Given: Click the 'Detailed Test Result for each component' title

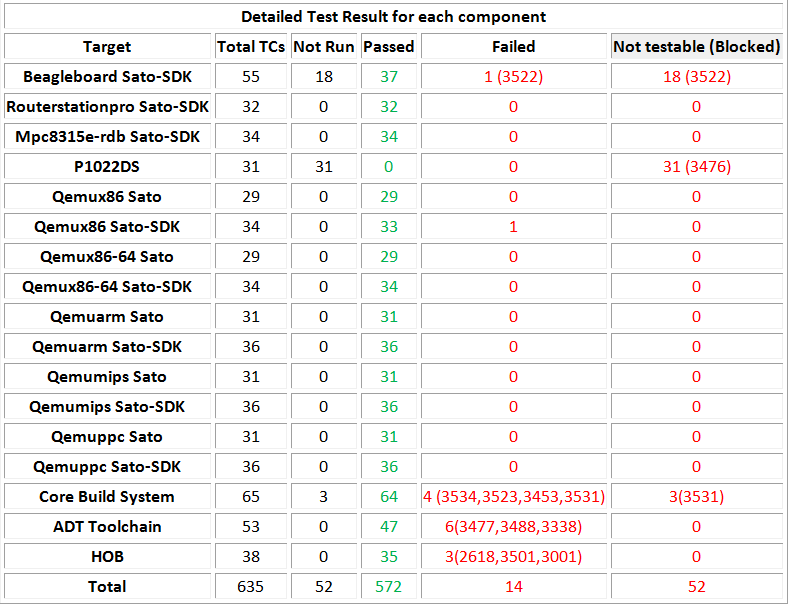Looking at the screenshot, I should click(393, 17).
